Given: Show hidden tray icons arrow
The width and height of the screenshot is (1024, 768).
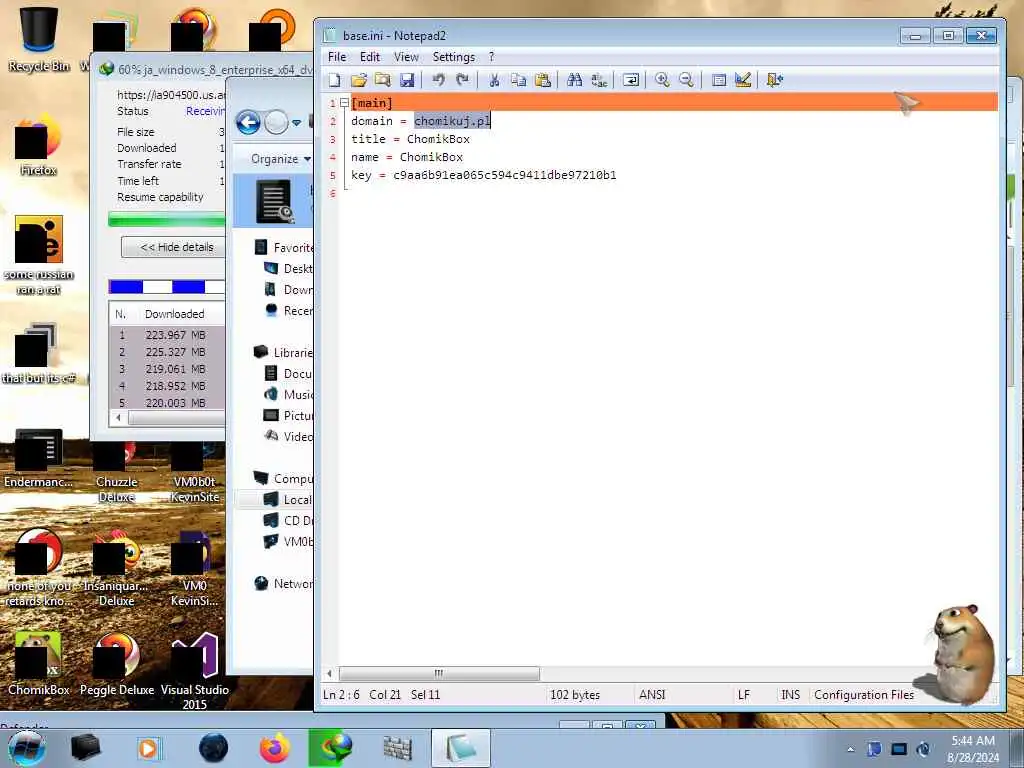Looking at the screenshot, I should click(x=850, y=749).
